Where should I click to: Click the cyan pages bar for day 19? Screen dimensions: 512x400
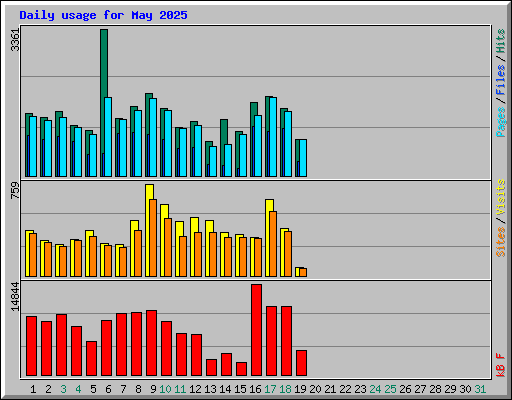click(303, 158)
